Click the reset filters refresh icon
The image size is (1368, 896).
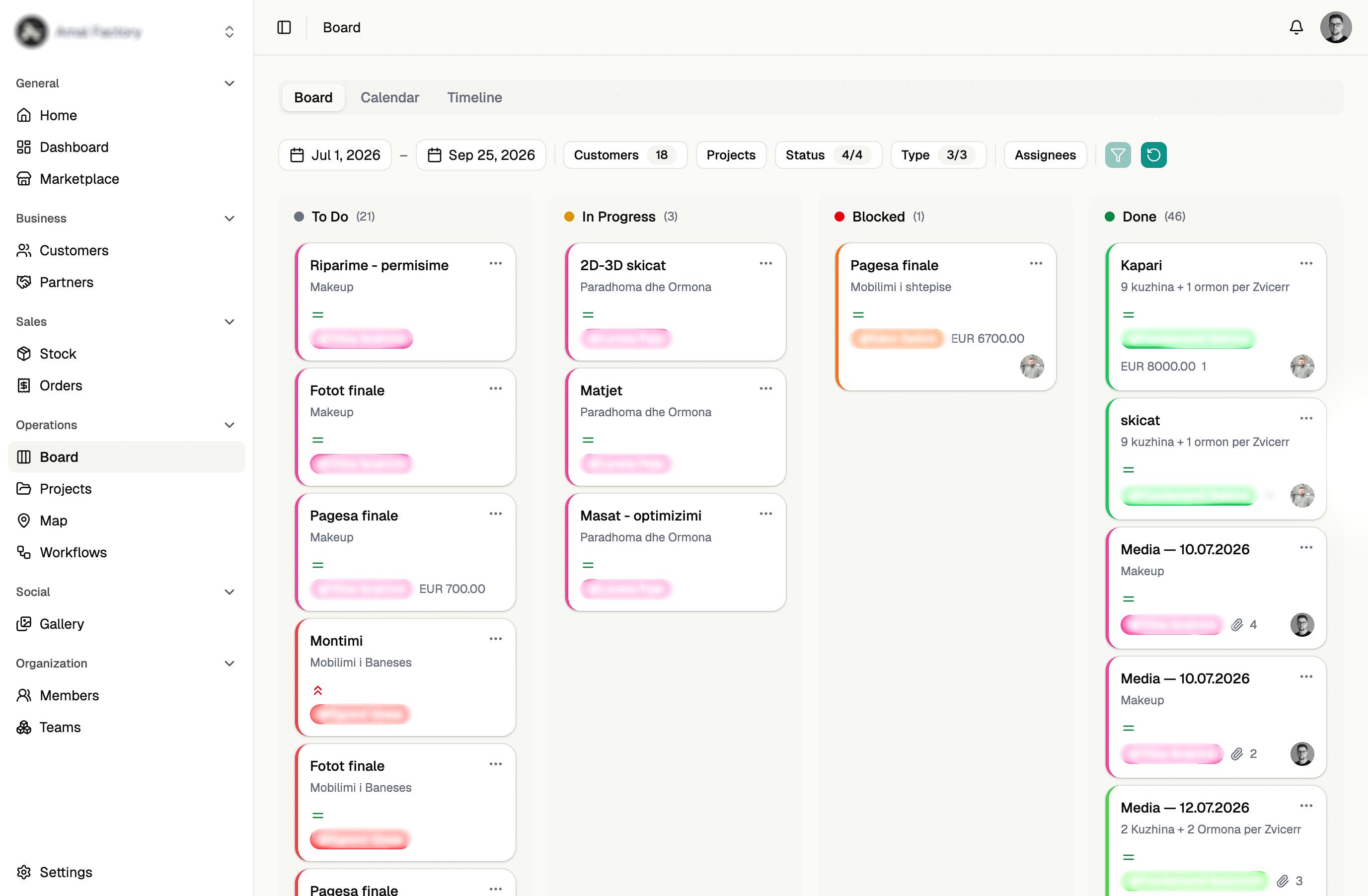tap(1153, 154)
